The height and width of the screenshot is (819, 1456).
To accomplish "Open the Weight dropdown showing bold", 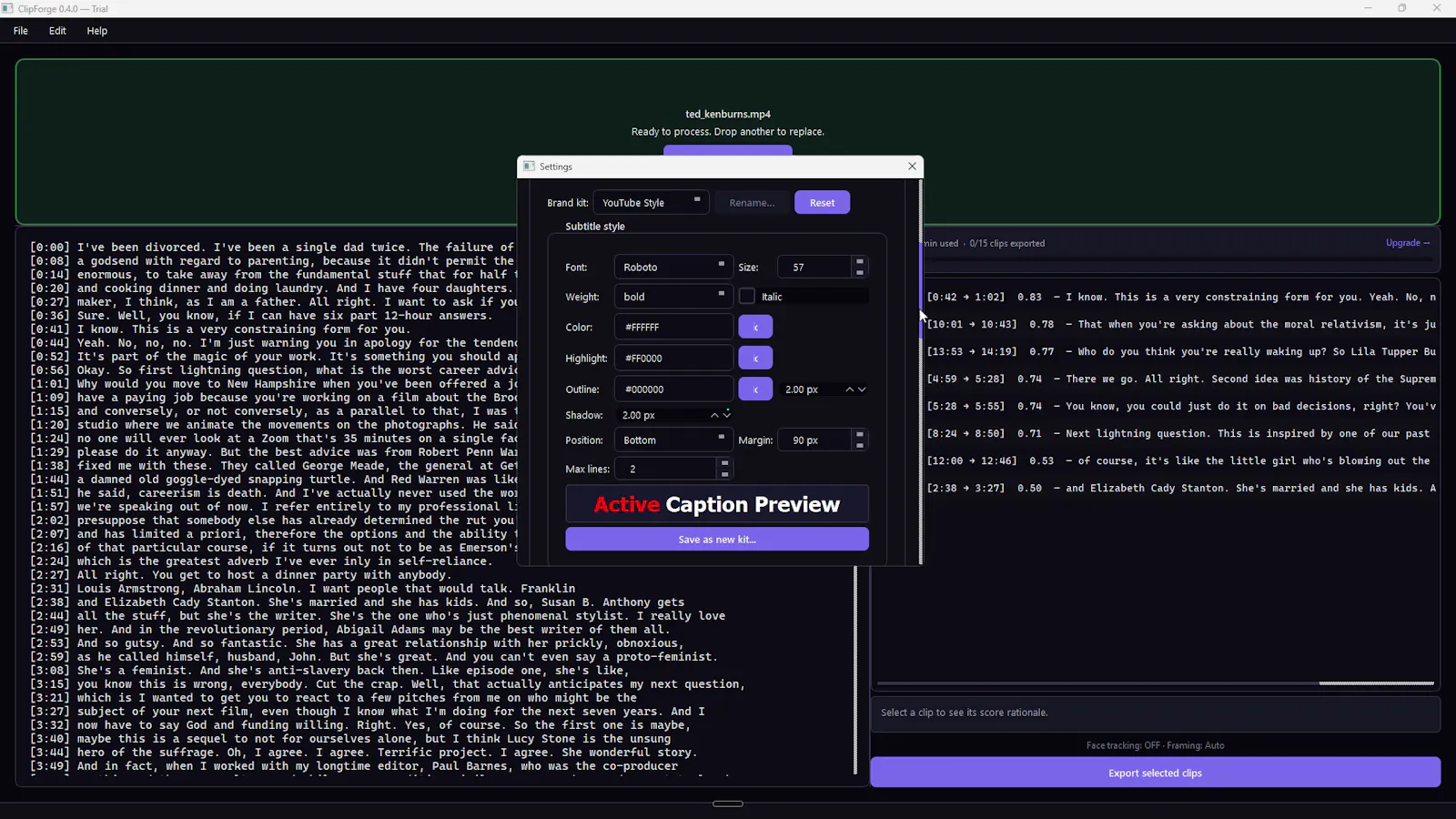I will [x=673, y=297].
